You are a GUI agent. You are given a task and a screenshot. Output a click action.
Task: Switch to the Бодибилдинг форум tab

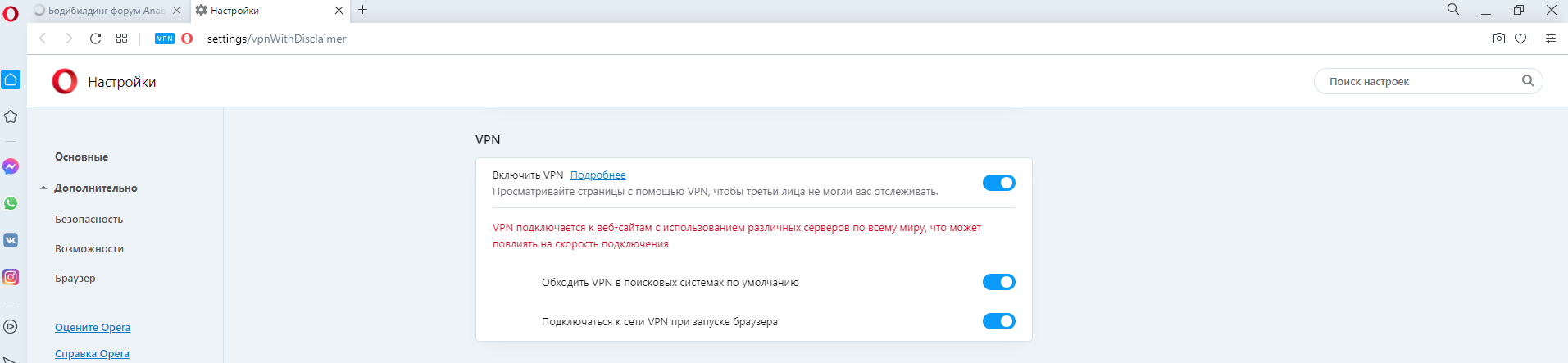click(102, 11)
